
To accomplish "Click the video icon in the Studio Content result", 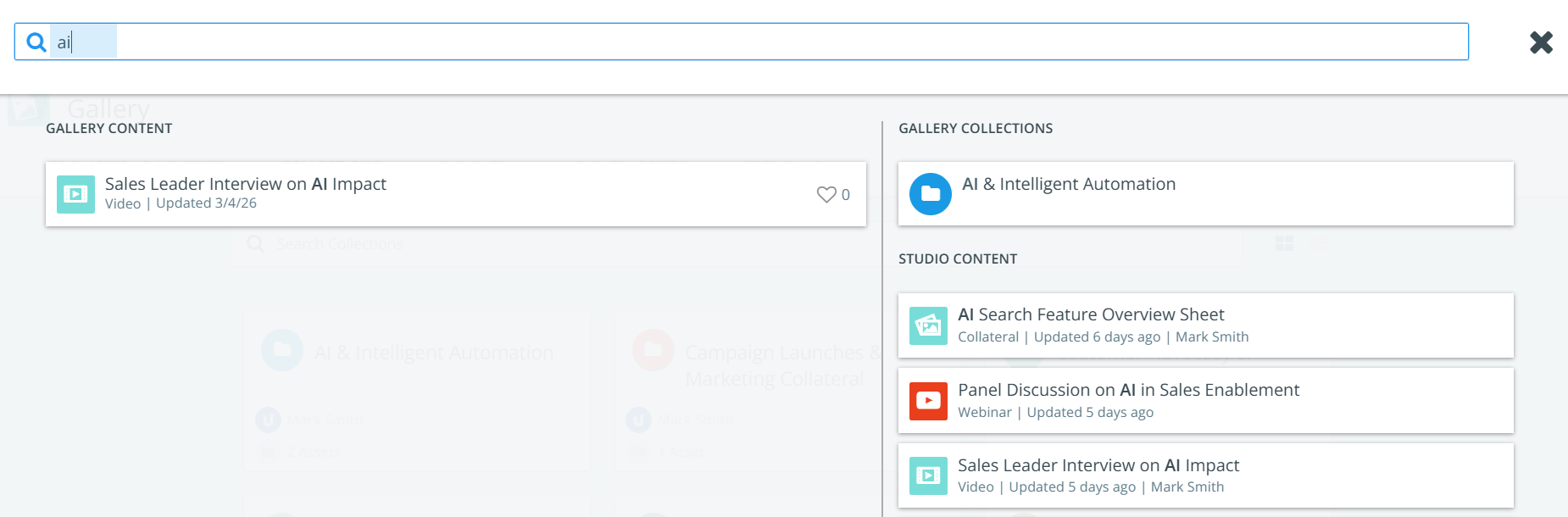I will pyautogui.click(x=928, y=475).
